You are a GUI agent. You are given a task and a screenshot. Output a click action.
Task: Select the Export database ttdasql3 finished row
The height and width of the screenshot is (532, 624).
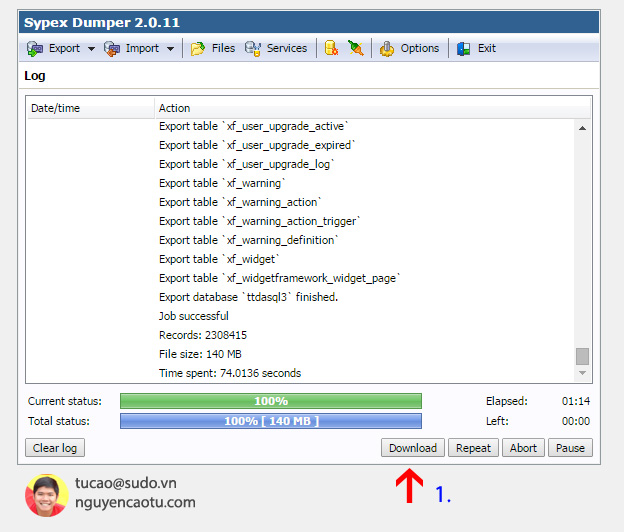tap(300, 297)
